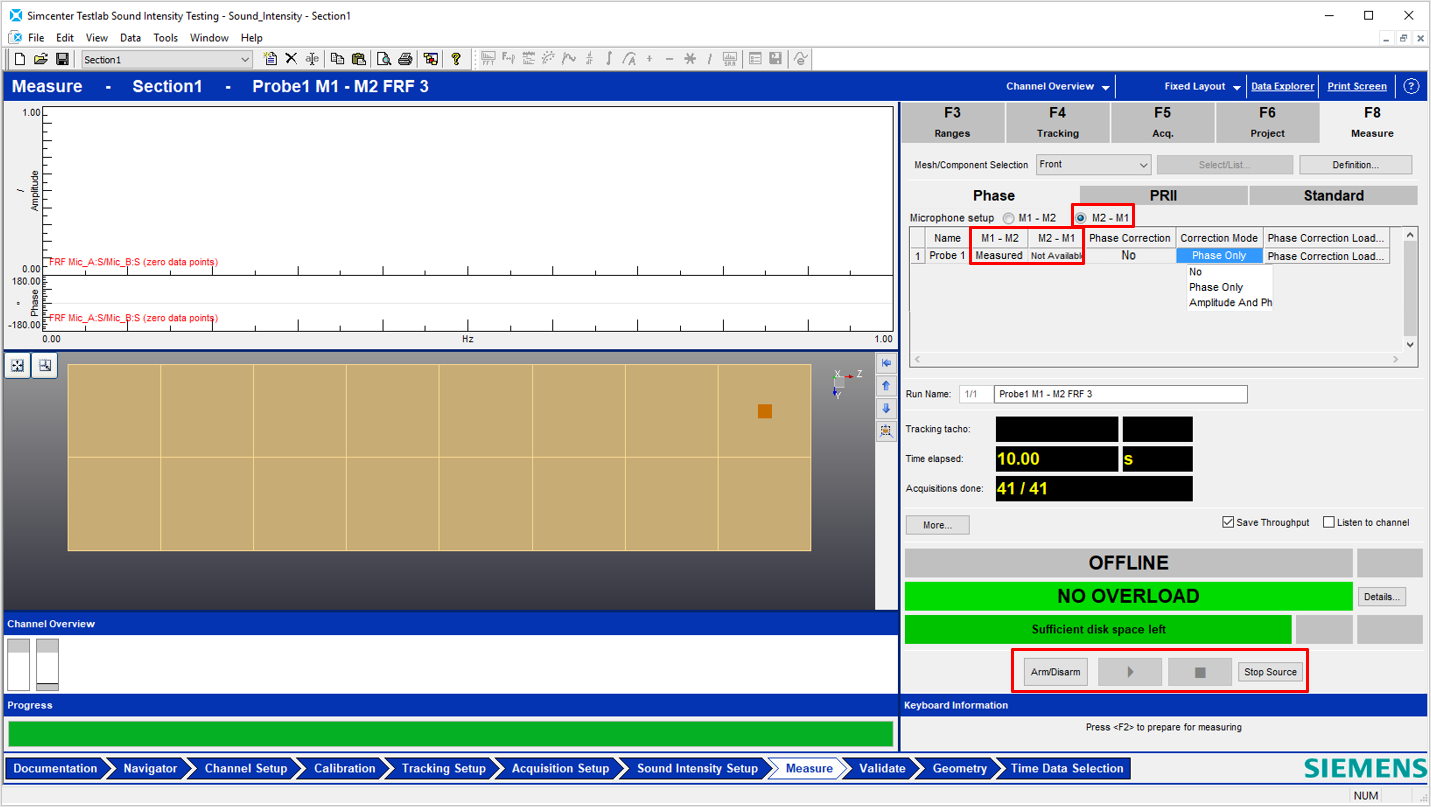Switch to the F5 Acq. tab
Image resolution: width=1431 pixels, height=807 pixels.
click(1162, 123)
